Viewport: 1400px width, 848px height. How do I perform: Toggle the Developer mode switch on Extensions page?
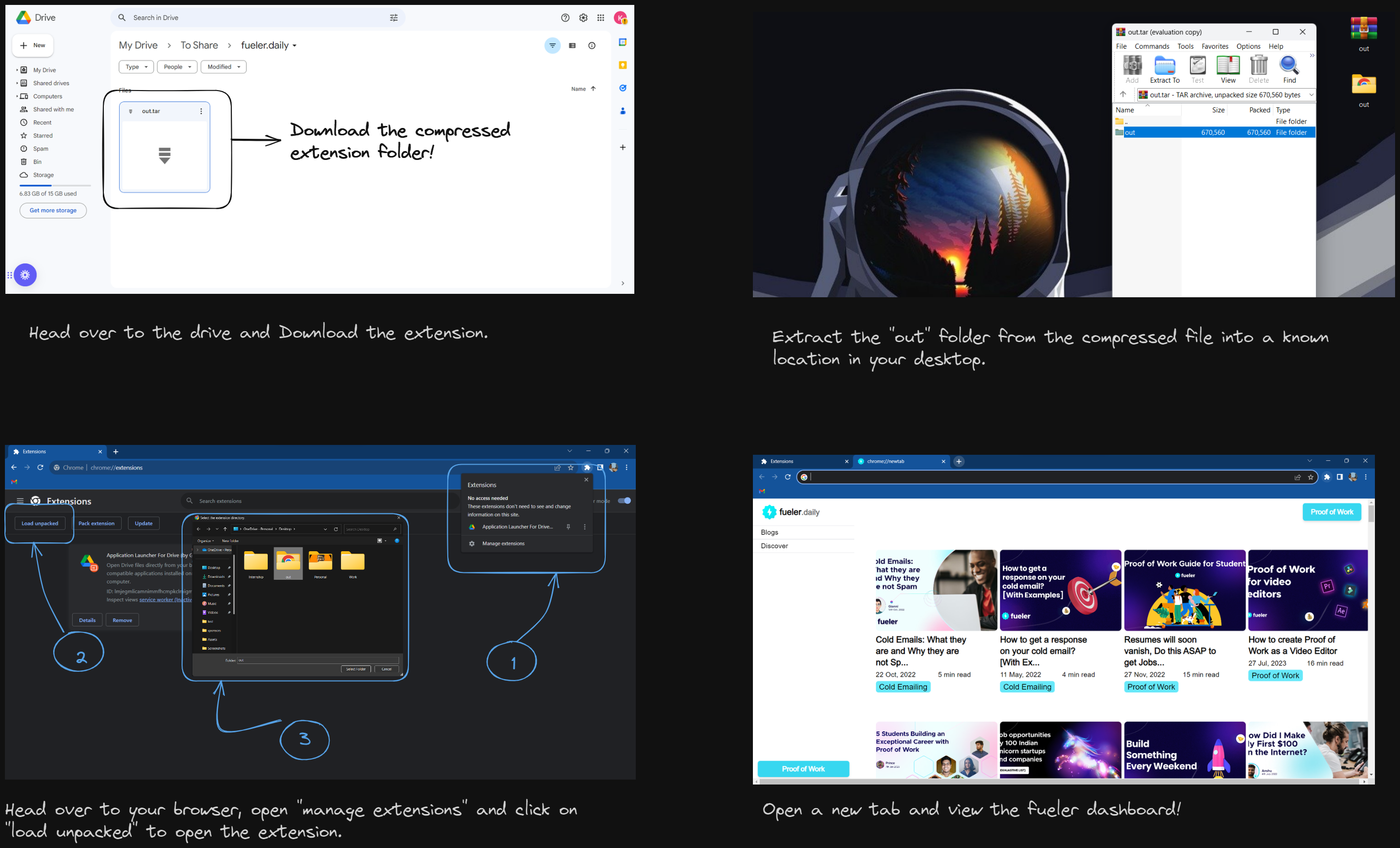624,501
